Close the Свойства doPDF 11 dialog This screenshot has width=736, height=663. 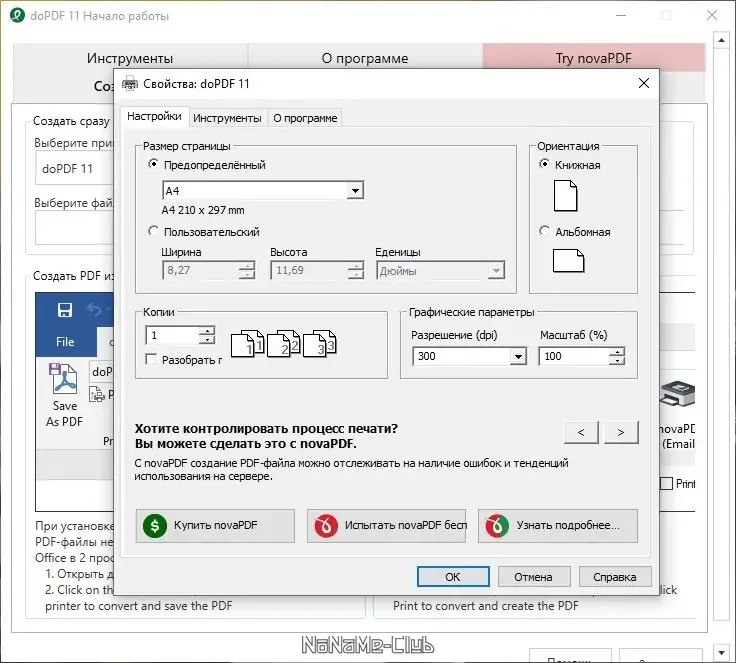pyautogui.click(x=644, y=83)
